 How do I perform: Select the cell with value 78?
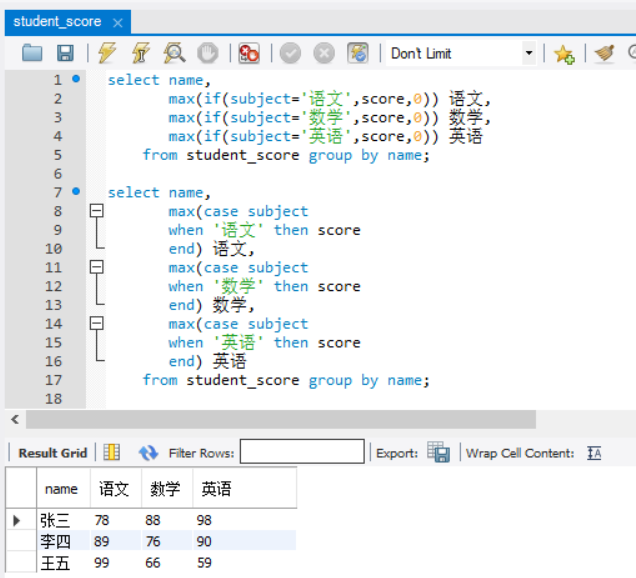(x=116, y=520)
